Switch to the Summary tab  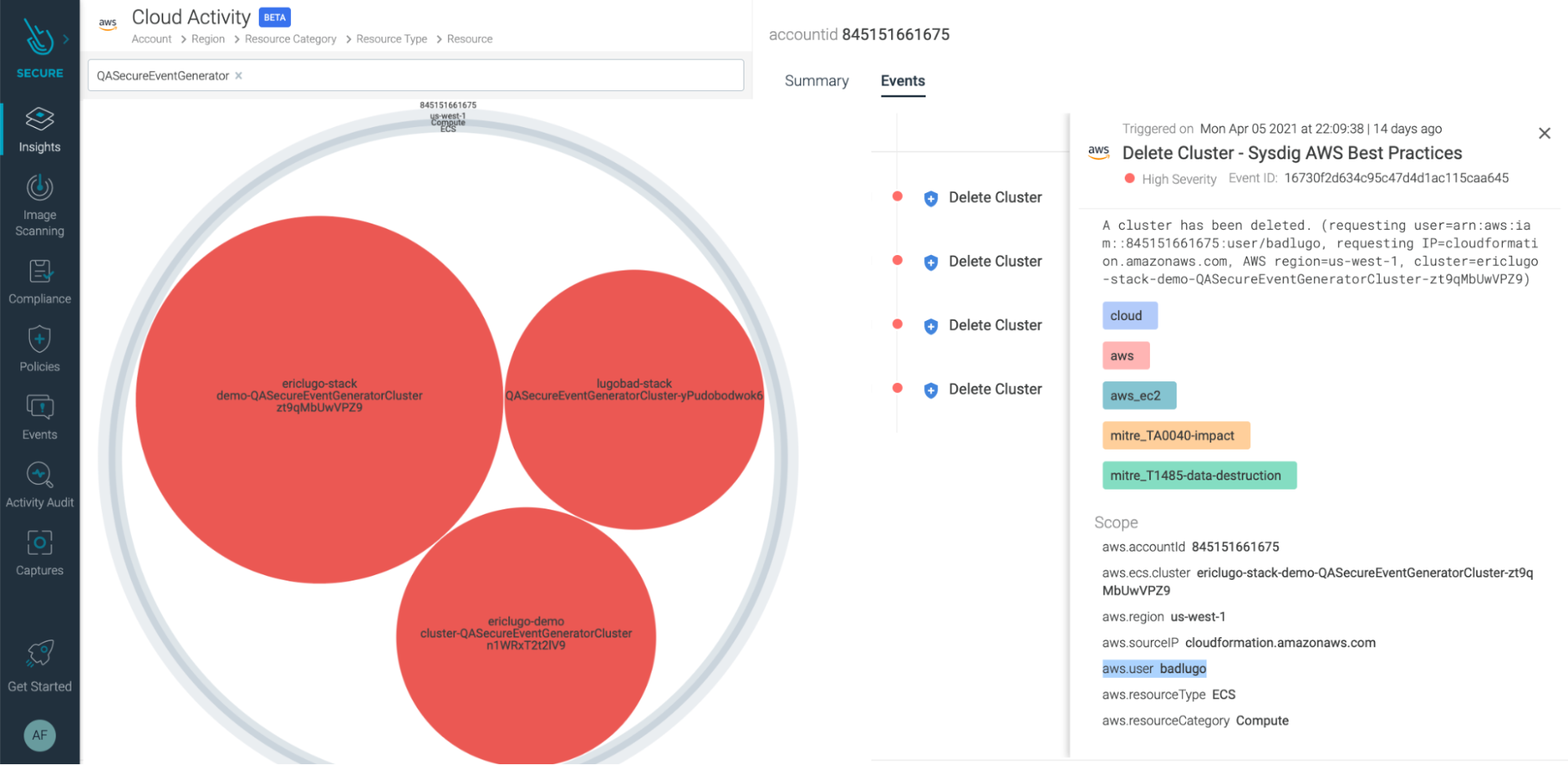click(817, 81)
